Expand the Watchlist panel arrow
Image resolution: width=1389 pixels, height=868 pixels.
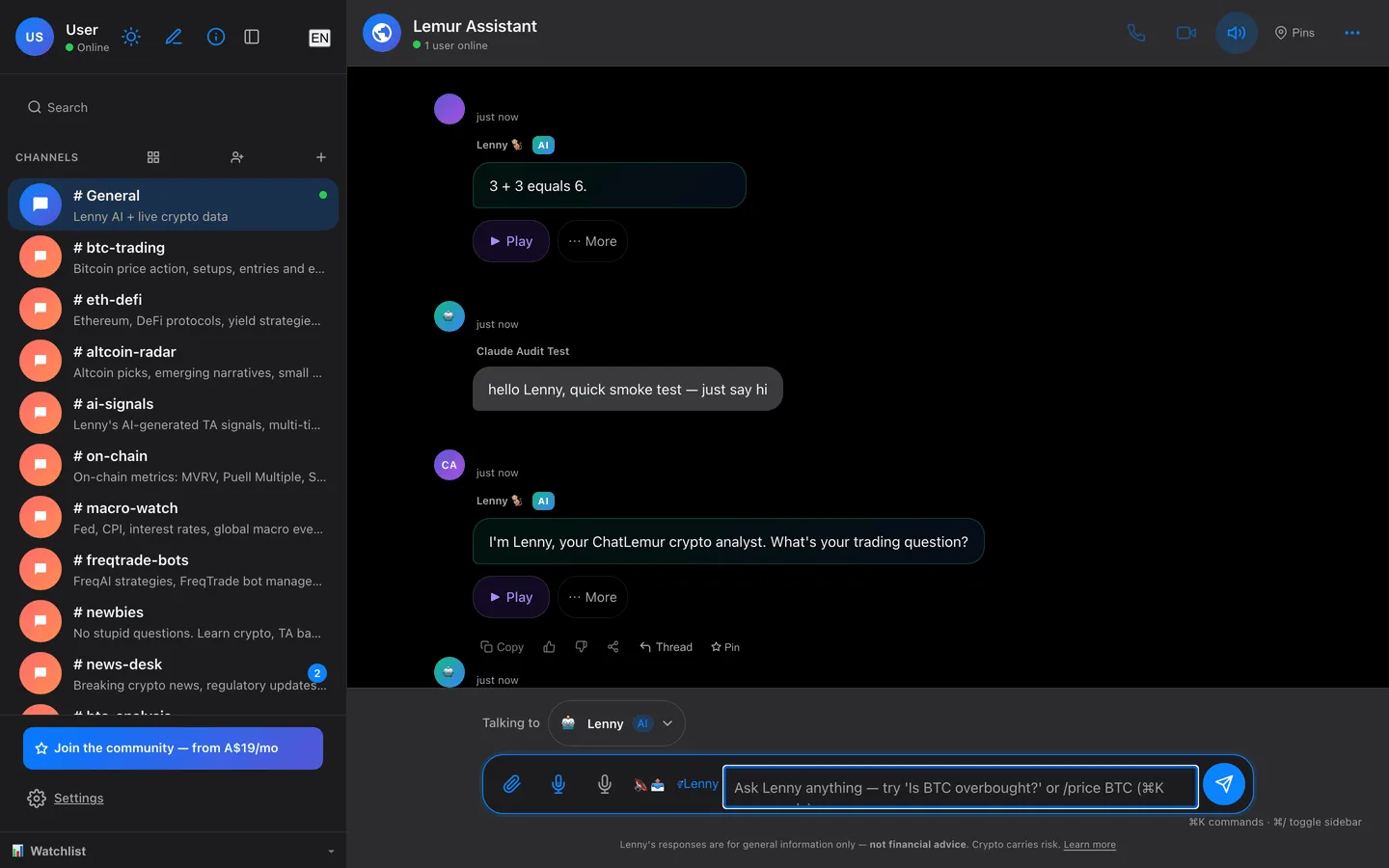pyautogui.click(x=331, y=852)
